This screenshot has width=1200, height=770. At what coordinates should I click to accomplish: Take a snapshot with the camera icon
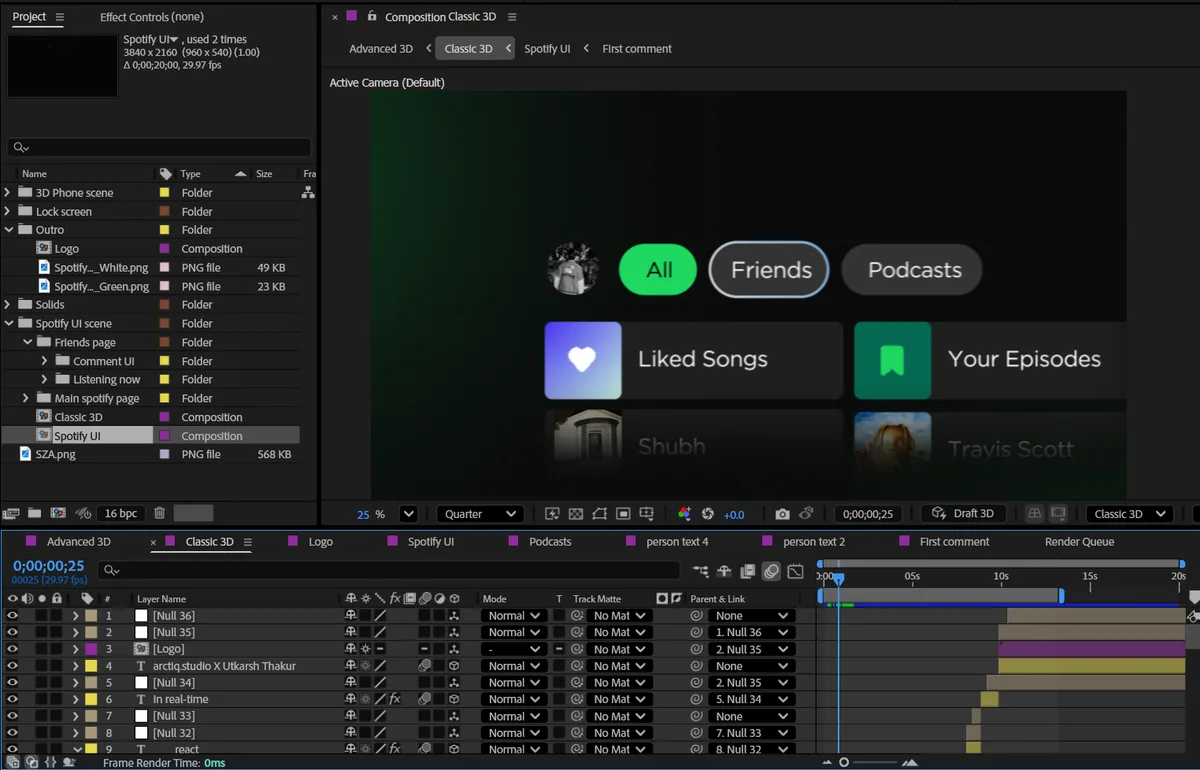(x=782, y=514)
